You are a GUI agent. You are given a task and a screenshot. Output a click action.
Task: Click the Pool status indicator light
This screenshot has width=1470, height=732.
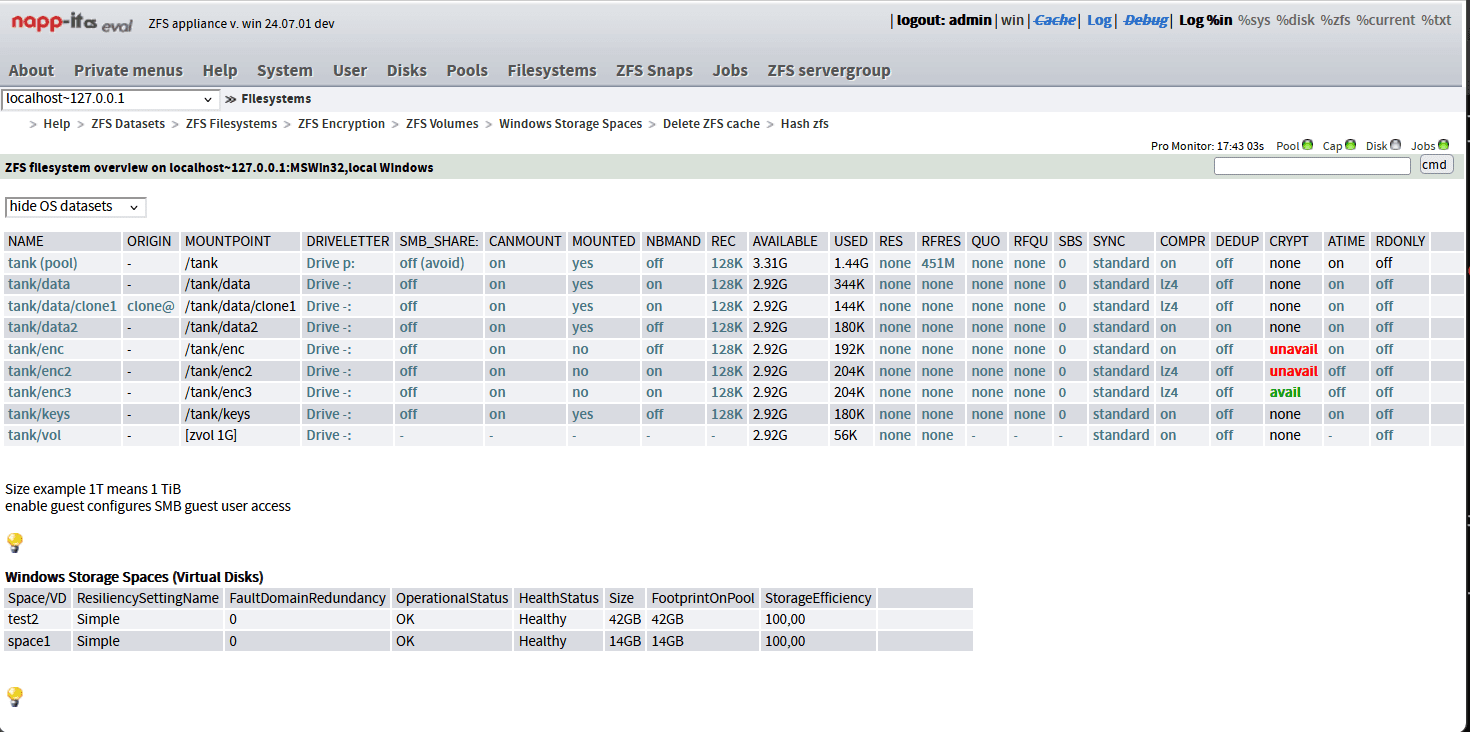pos(1307,145)
